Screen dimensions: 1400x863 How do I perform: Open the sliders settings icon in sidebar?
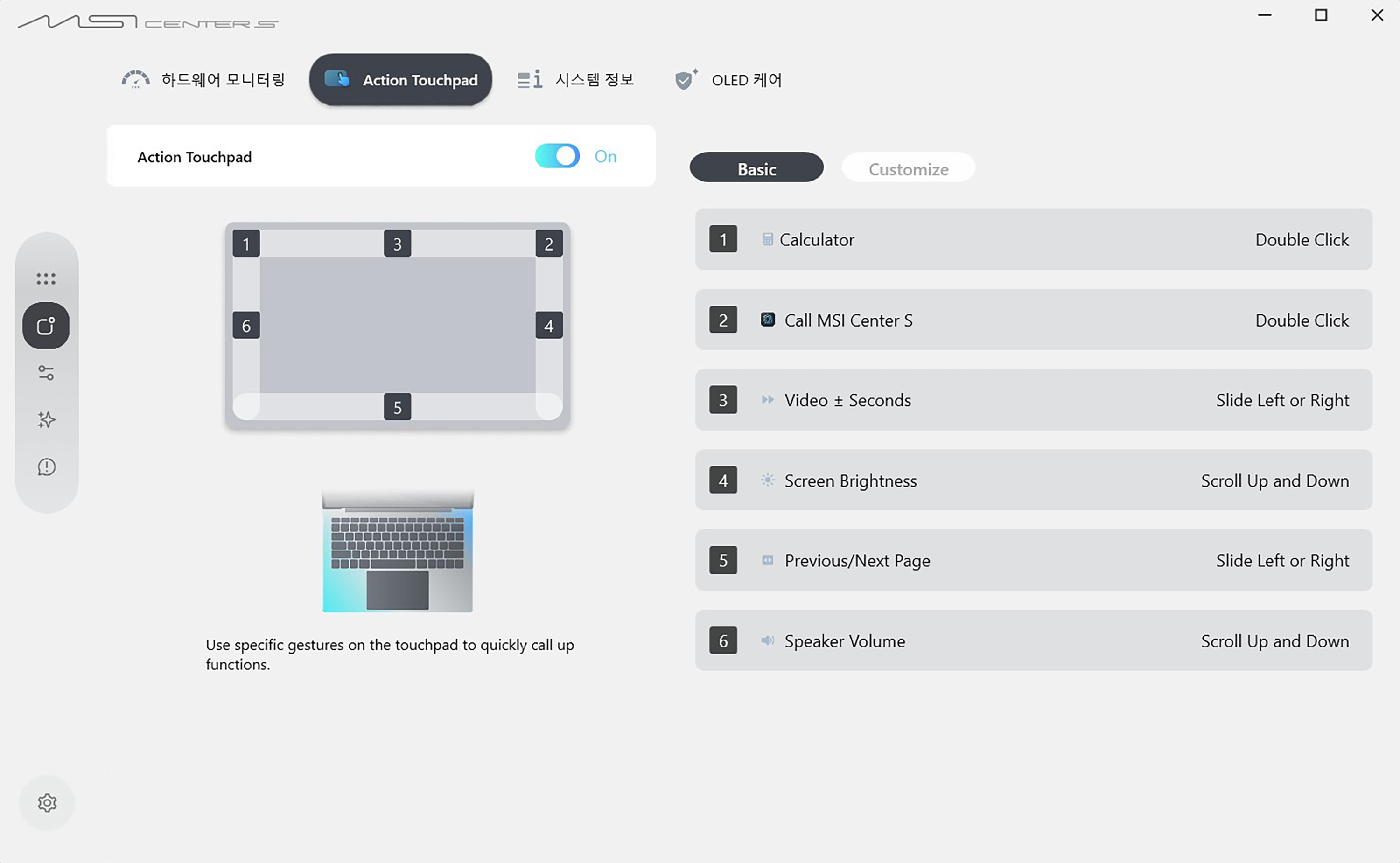pos(46,373)
